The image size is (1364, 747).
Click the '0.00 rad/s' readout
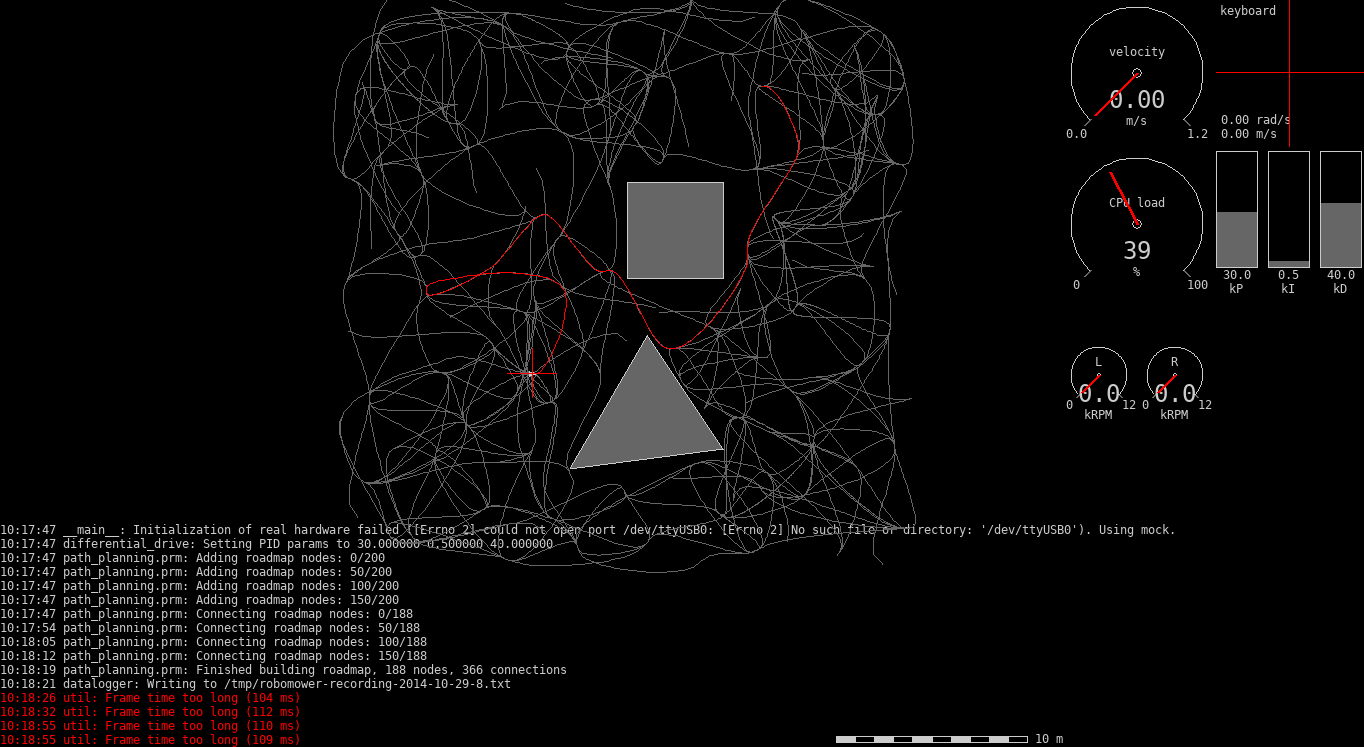tap(1255, 120)
